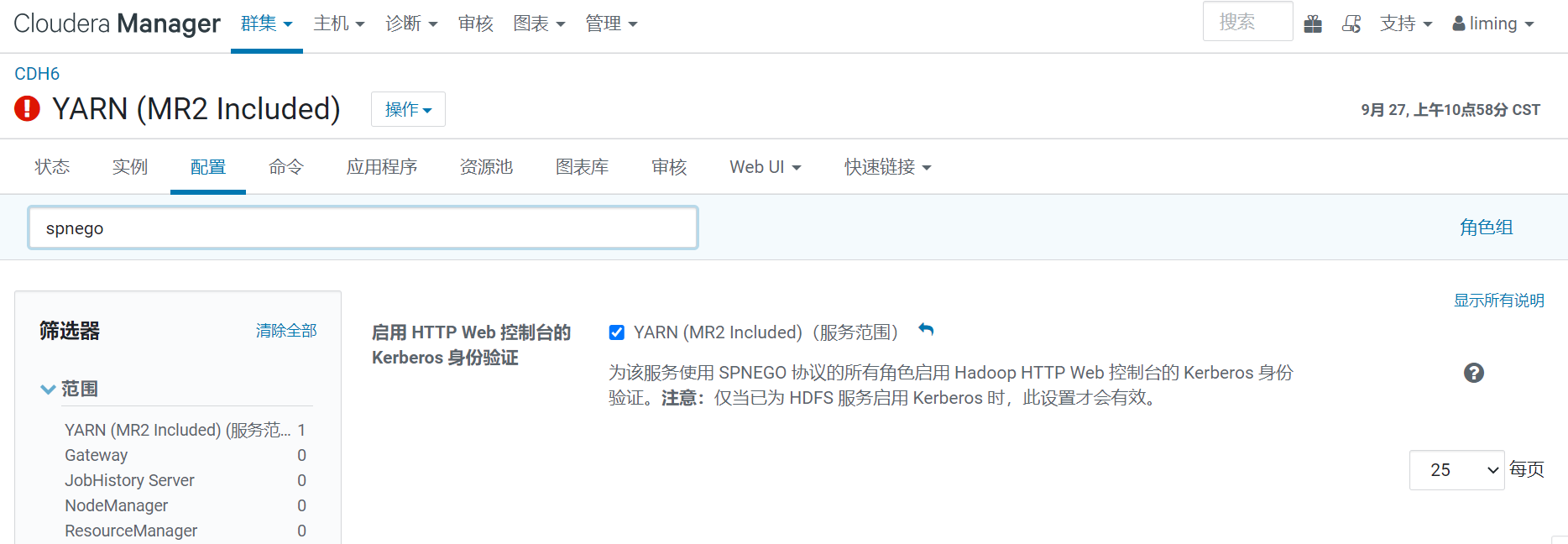This screenshot has height=544, width=1568.
Task: Click the 9月 27, 上午10点58分 CST timestamp
Action: (1450, 110)
